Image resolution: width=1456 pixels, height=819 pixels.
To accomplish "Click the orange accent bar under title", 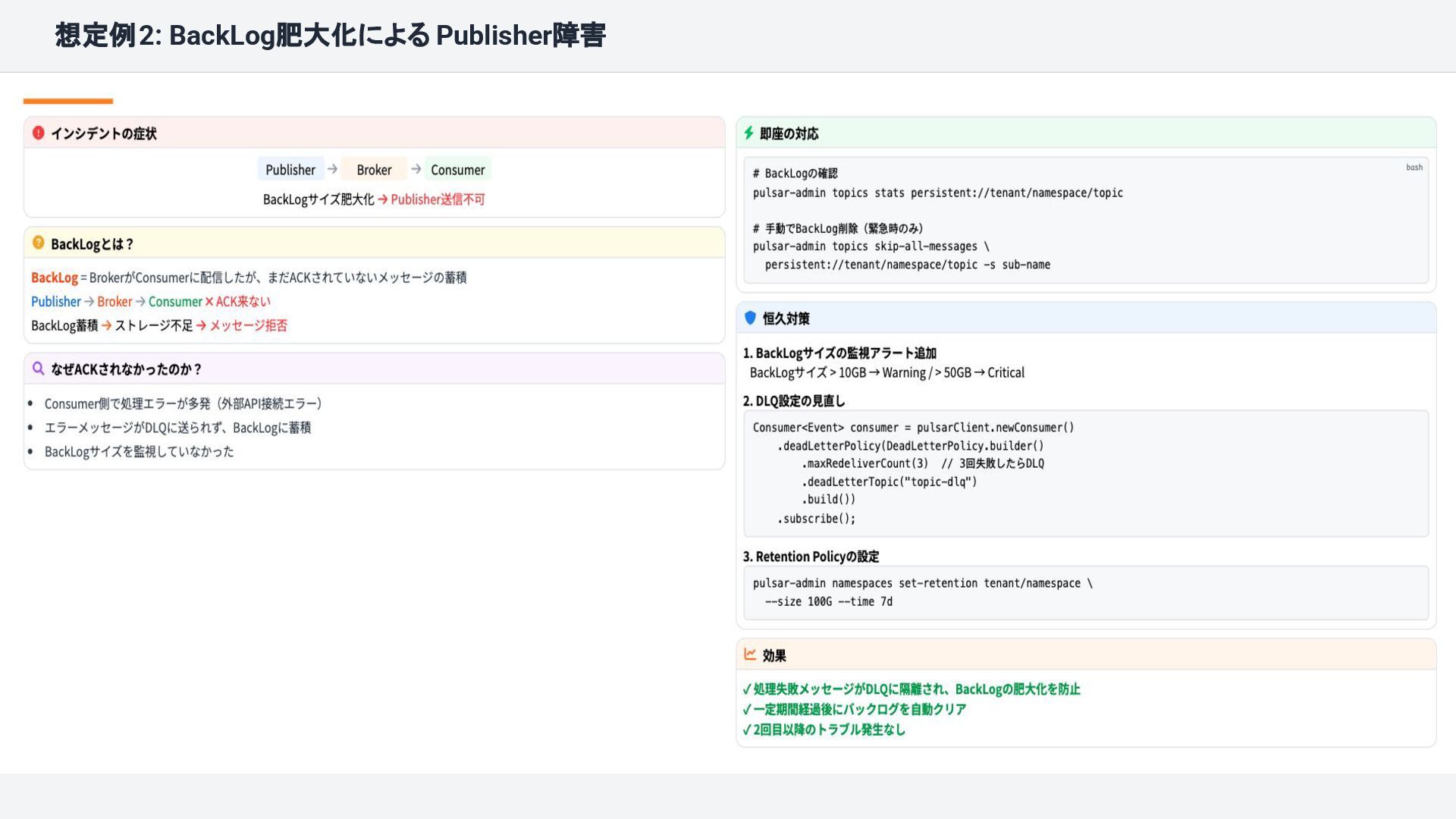I will click(x=68, y=101).
